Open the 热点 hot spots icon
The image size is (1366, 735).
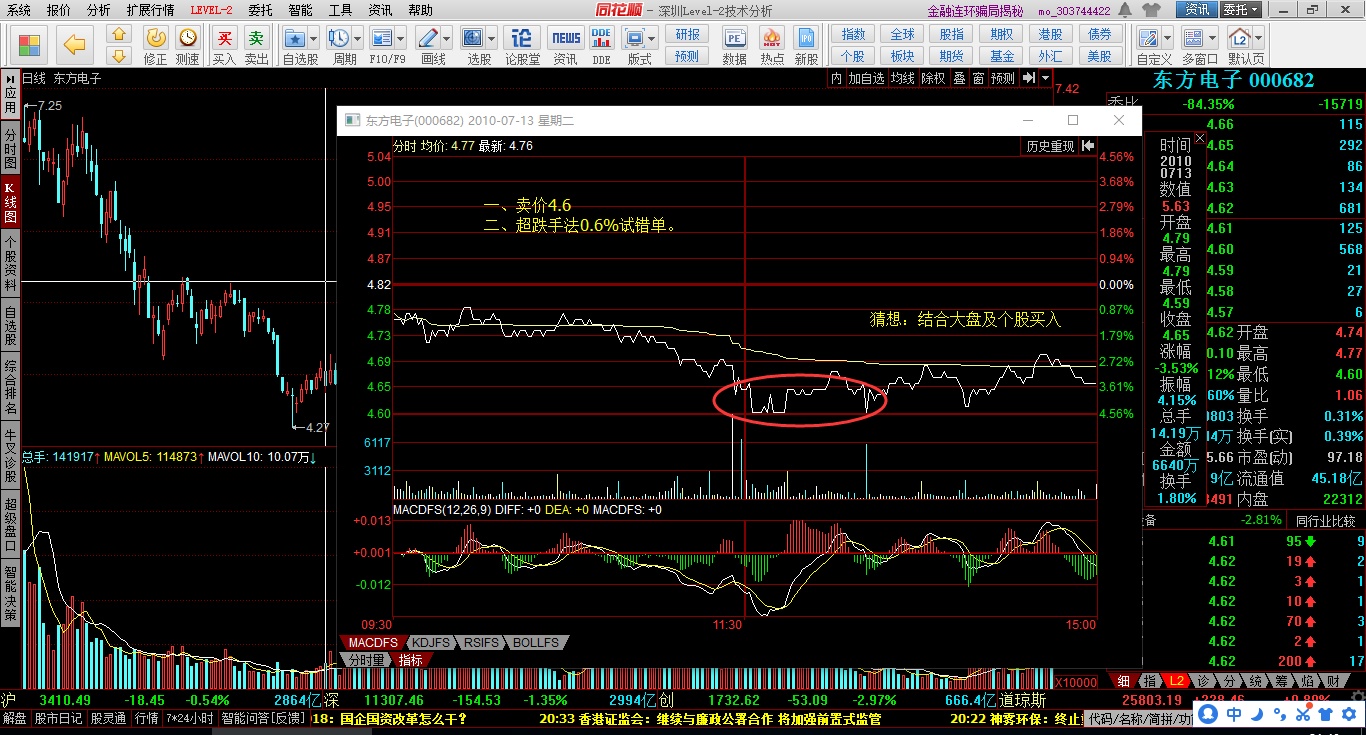click(x=772, y=38)
